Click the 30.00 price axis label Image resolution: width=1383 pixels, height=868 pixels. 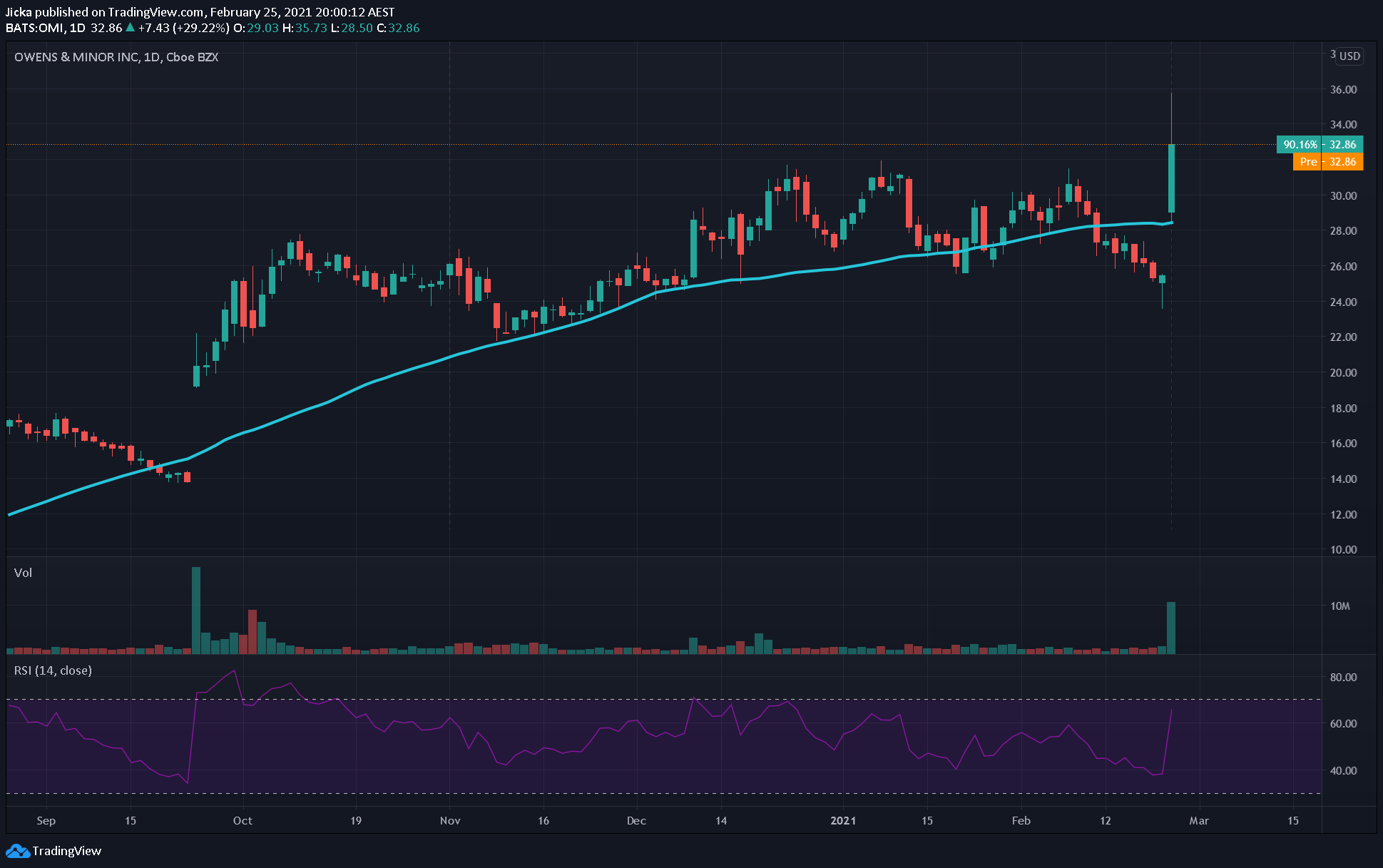coord(1343,196)
